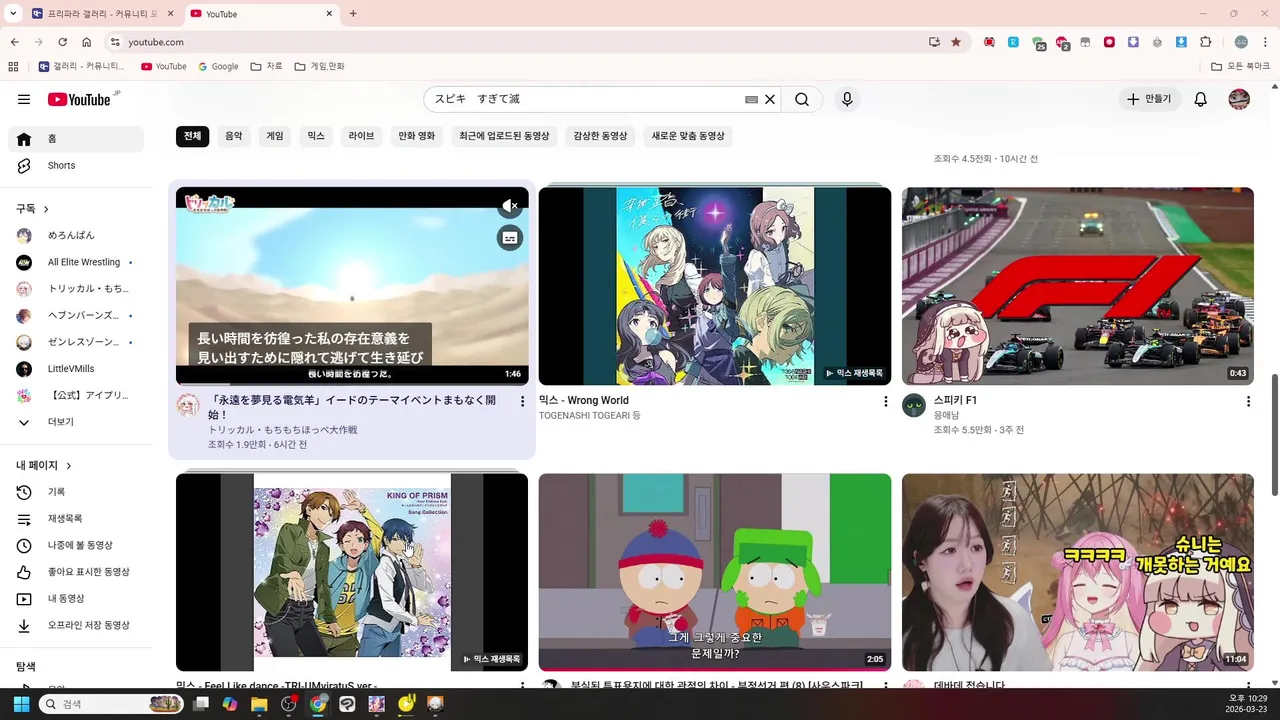Screen dimensions: 1280x720
Task: Open the LittleVMills subscription
Action: 76,369
